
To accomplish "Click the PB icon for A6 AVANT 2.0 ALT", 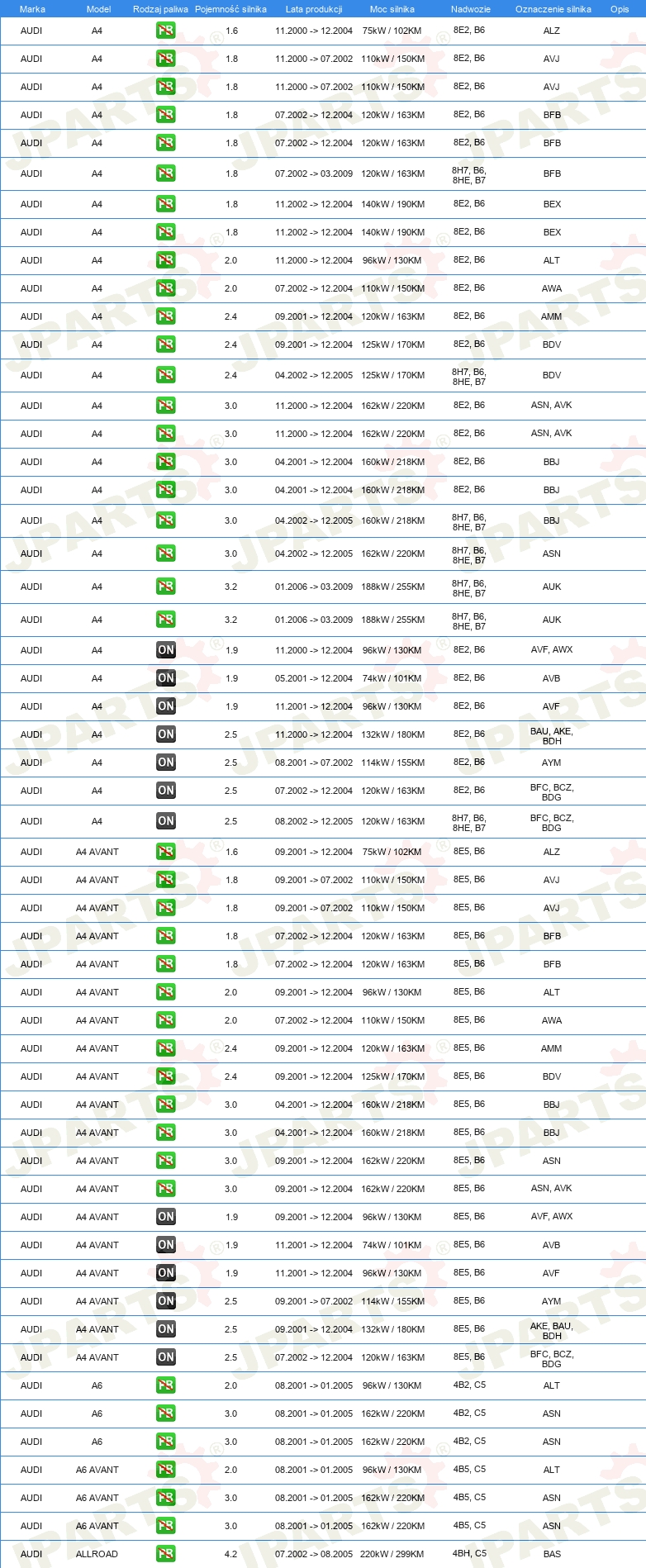I will (x=166, y=1470).
